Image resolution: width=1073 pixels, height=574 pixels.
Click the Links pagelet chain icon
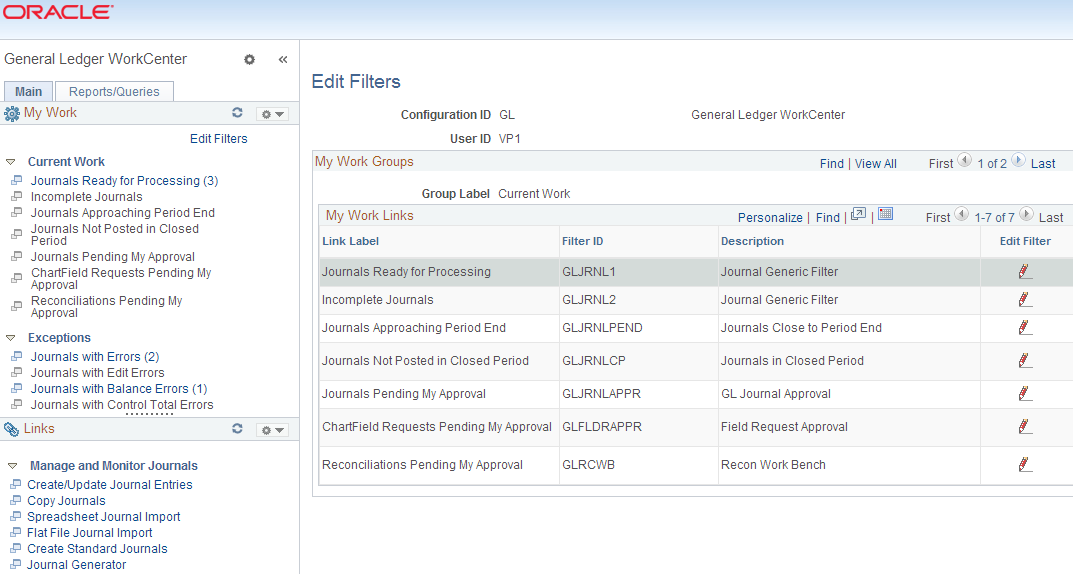12,429
